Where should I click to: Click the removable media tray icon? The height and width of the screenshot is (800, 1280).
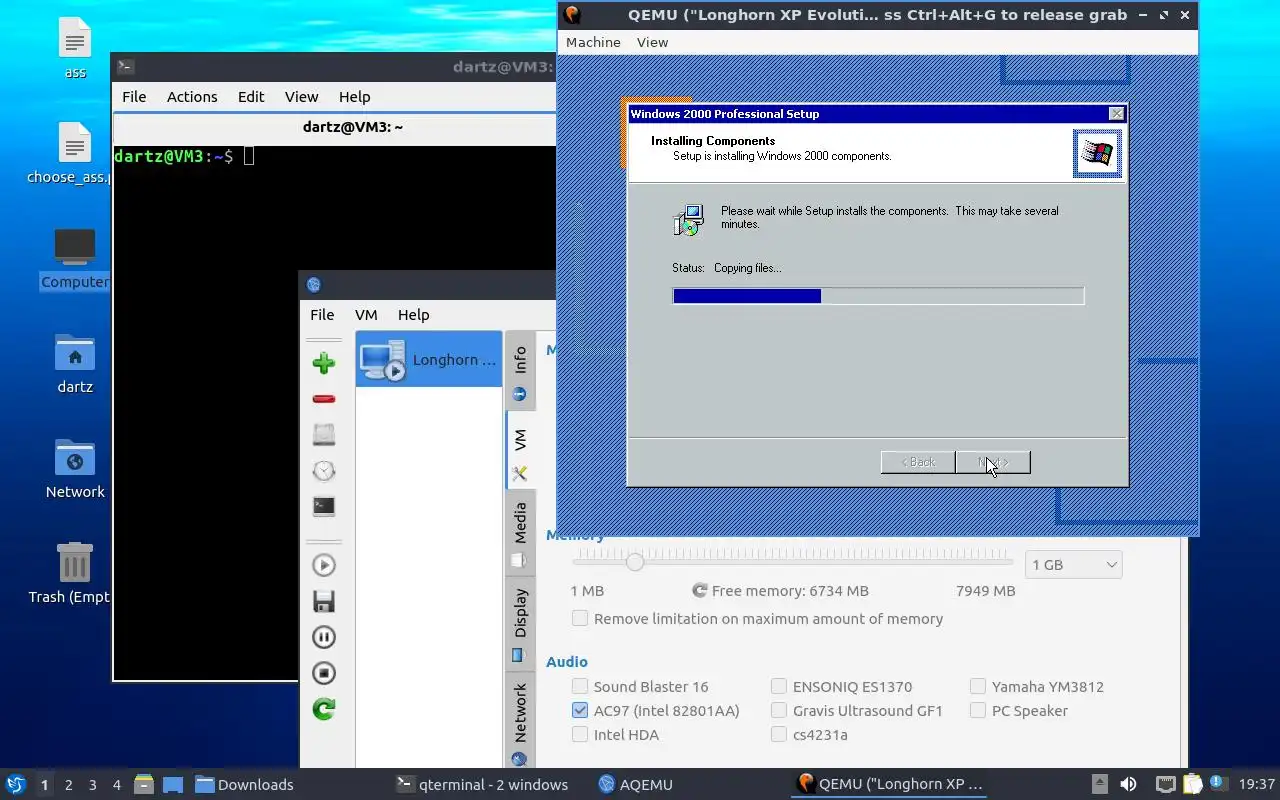(x=1099, y=784)
